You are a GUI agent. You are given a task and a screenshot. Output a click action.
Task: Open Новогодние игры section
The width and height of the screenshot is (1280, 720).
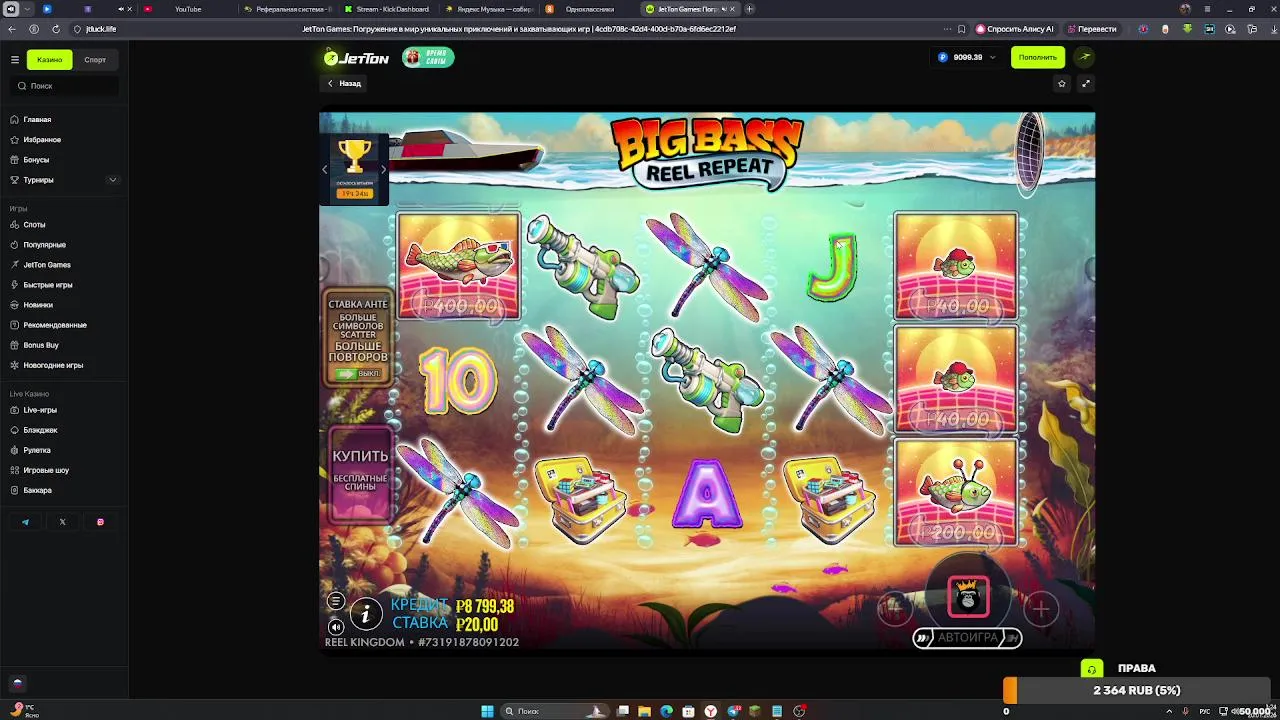coord(64,365)
